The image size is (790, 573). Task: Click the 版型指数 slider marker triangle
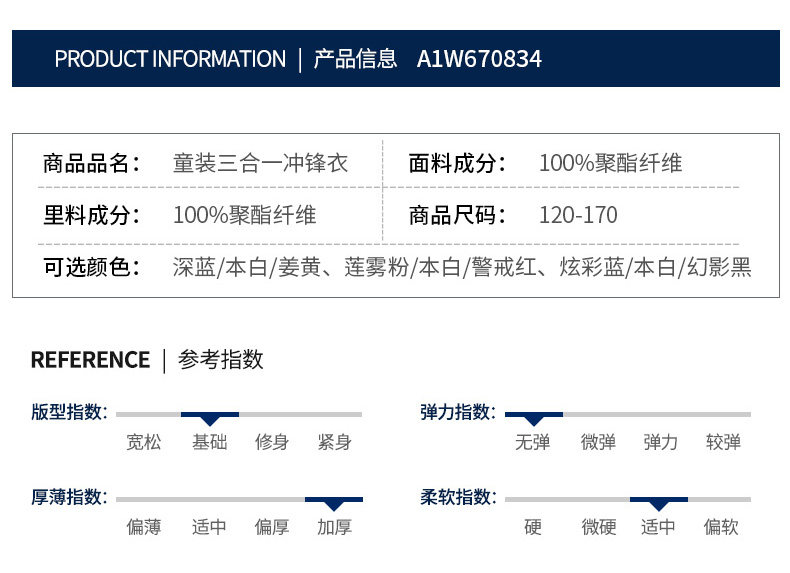210,419
